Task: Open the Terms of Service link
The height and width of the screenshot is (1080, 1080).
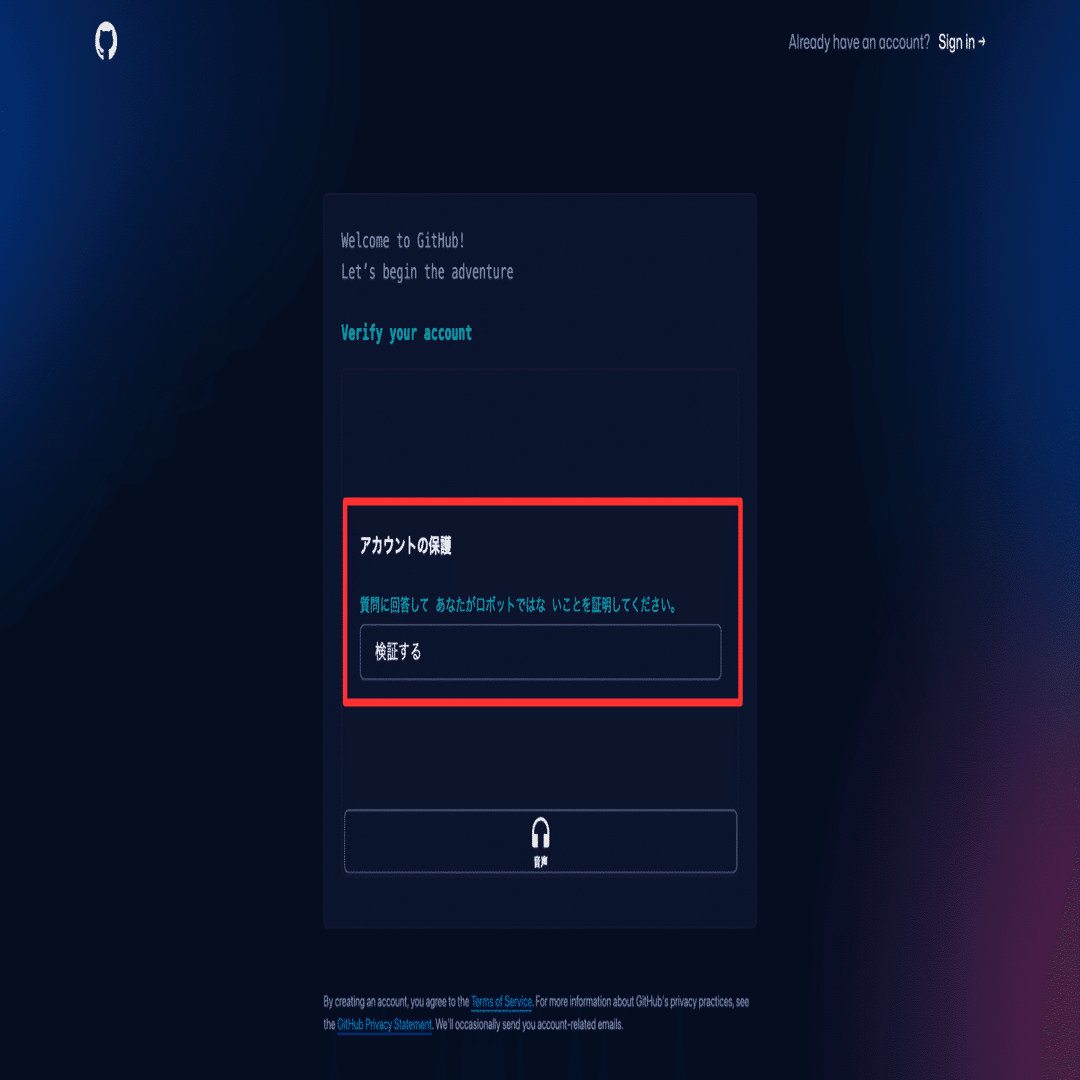Action: pos(501,1001)
